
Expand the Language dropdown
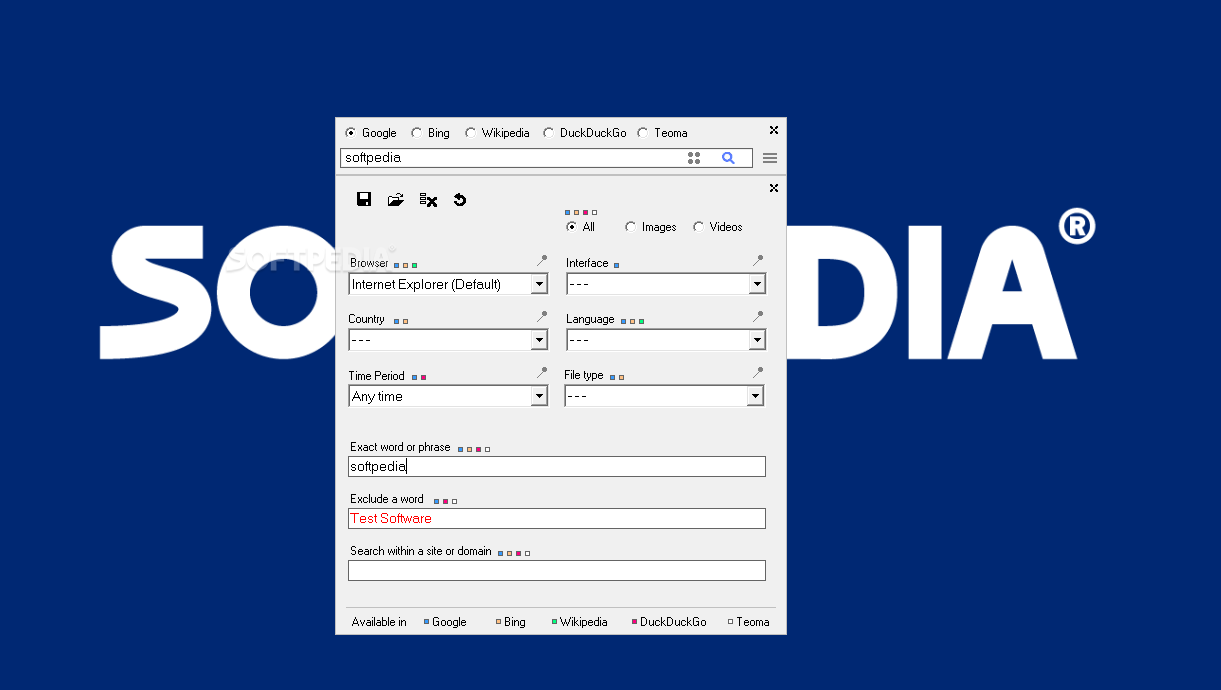757,341
